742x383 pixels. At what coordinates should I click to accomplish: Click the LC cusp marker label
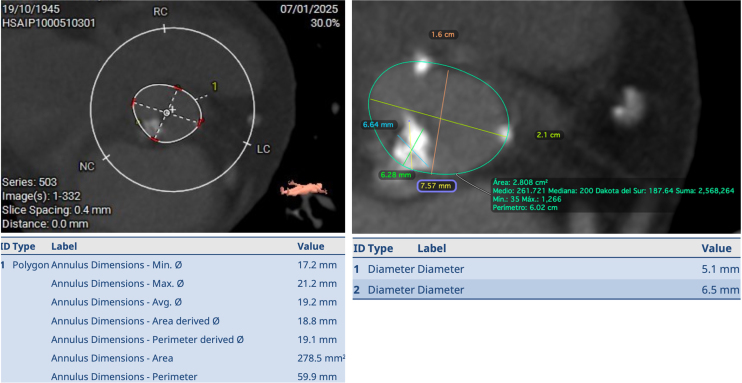pos(263,149)
